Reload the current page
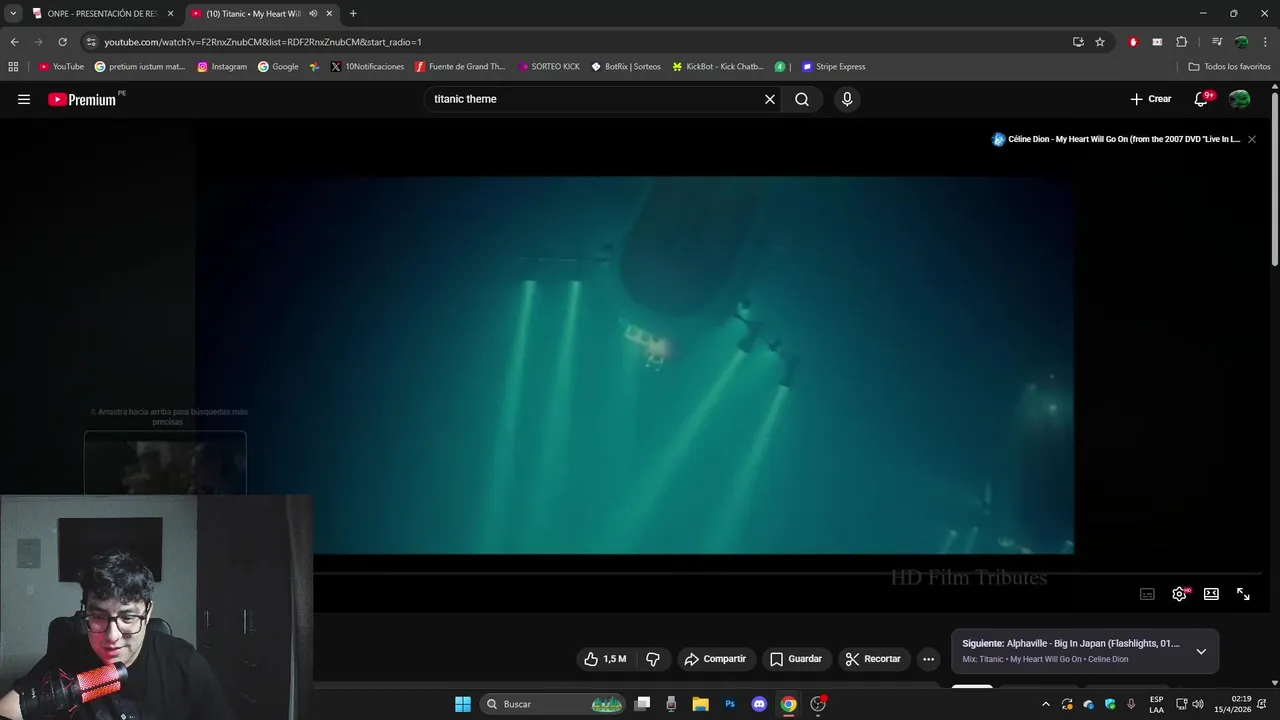 62,42
